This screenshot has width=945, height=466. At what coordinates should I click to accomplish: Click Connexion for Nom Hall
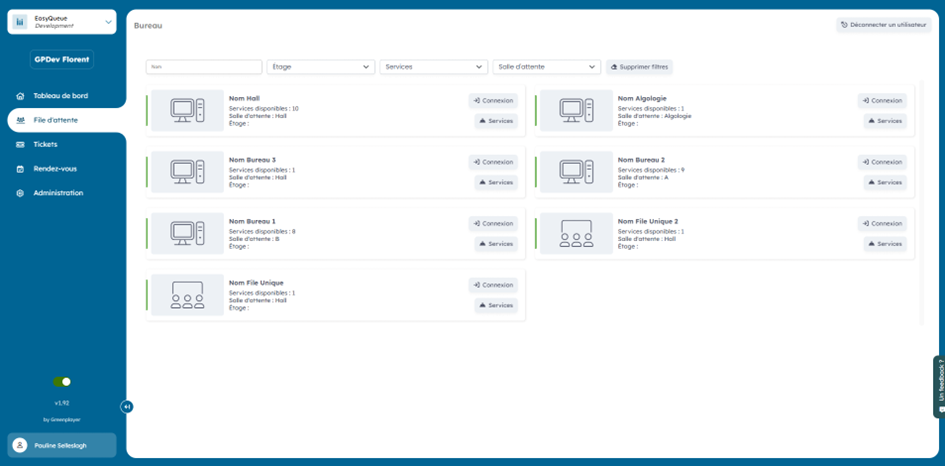(493, 100)
